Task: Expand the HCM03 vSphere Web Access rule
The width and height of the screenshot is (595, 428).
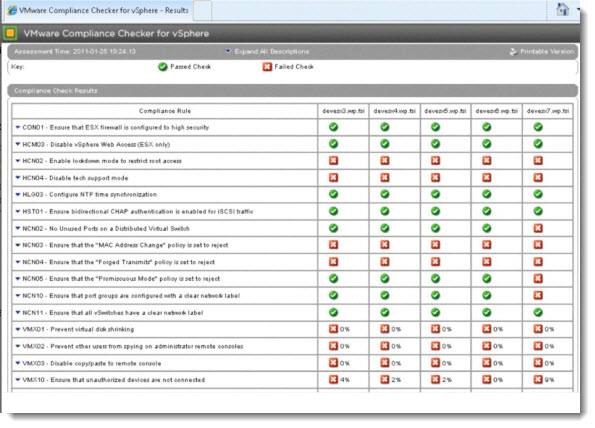Action: (x=18, y=144)
